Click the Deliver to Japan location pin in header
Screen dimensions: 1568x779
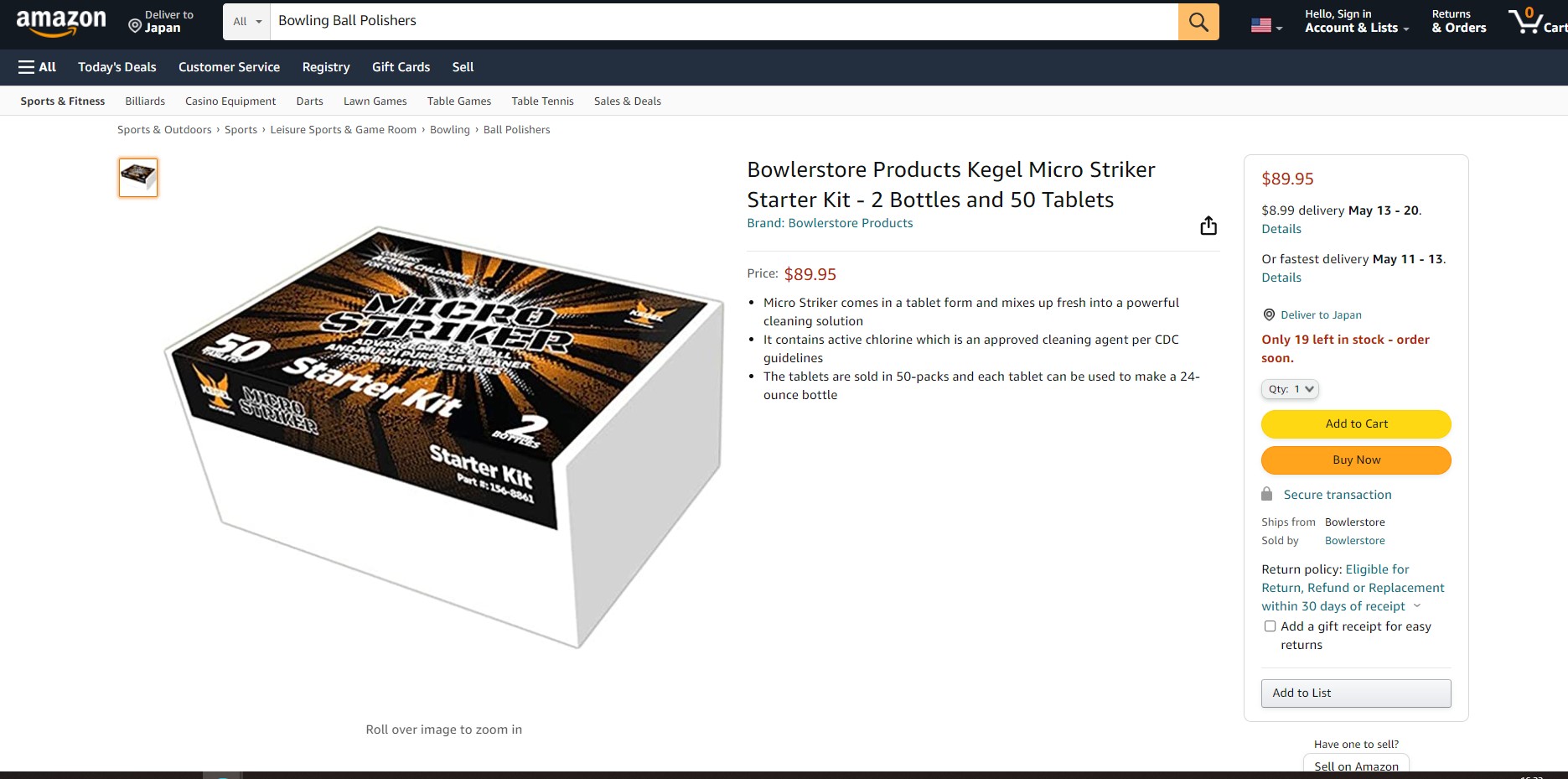(134, 27)
